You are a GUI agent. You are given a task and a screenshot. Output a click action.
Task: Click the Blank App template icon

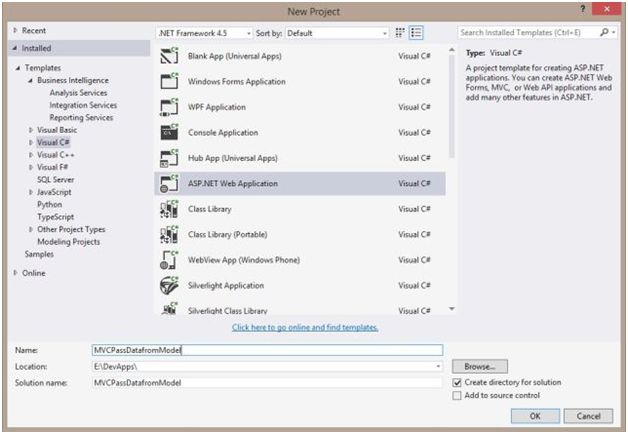click(x=169, y=56)
